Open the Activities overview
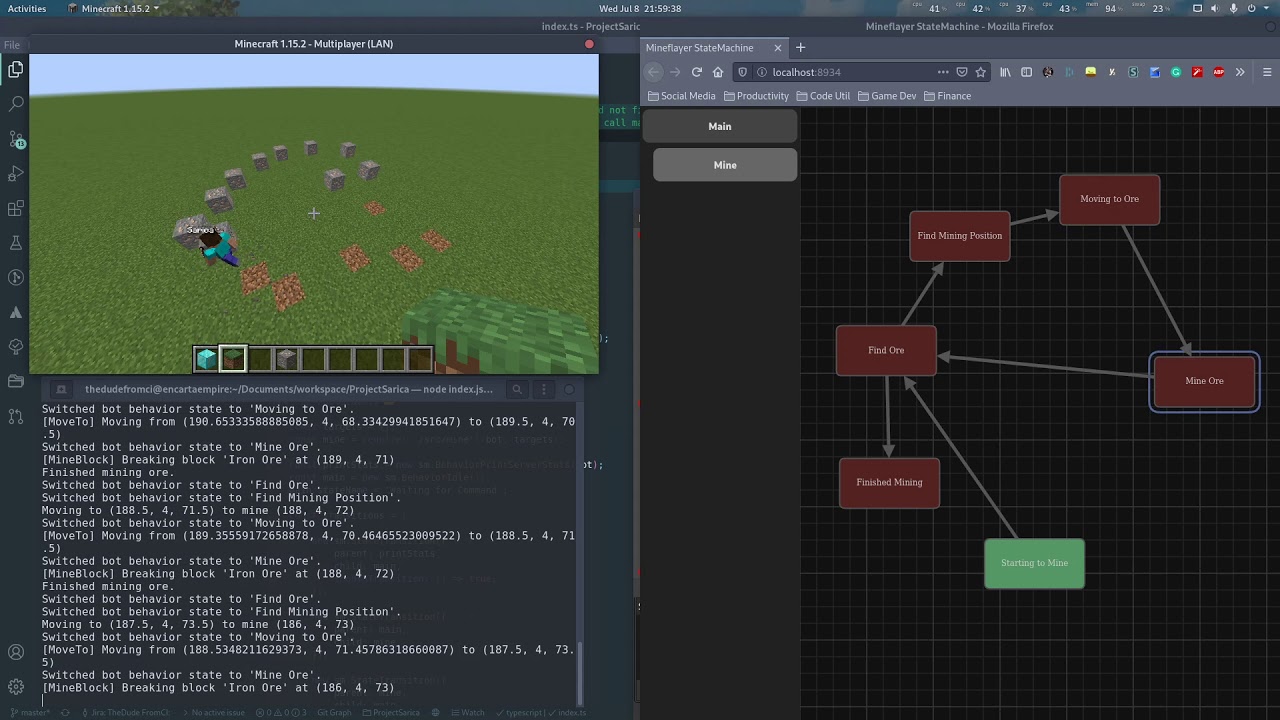Image resolution: width=1280 pixels, height=720 pixels. [x=27, y=8]
